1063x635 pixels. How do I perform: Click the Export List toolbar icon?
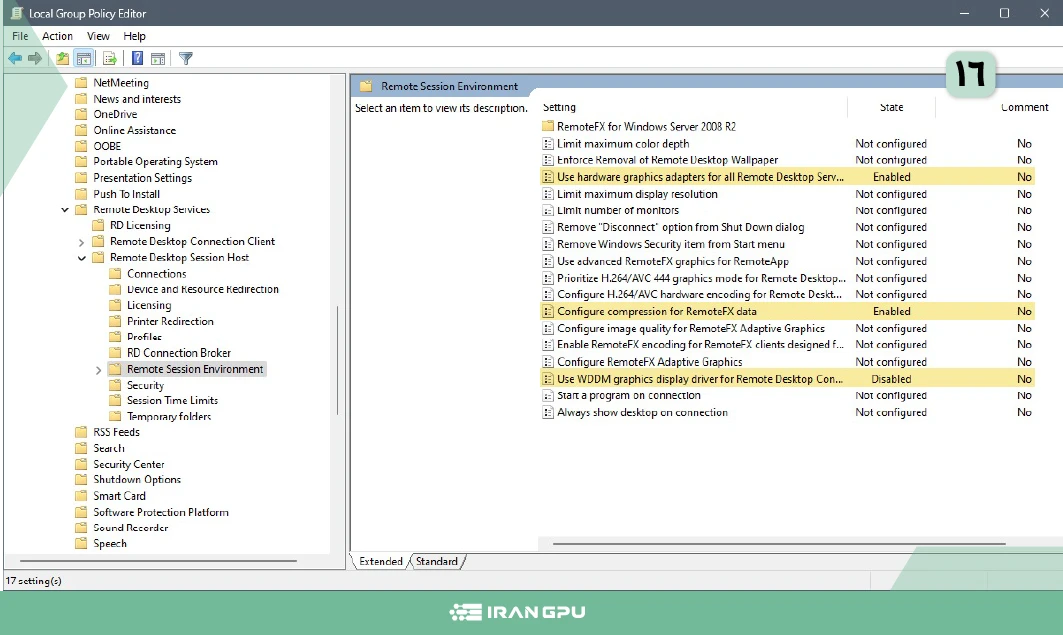pos(110,58)
